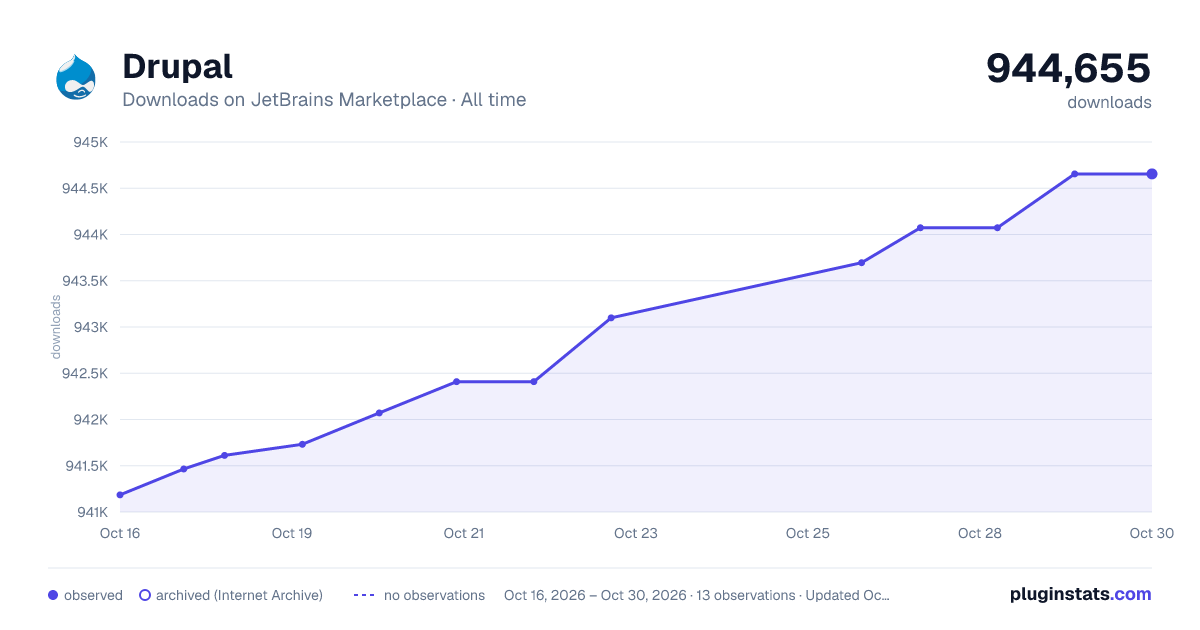Image resolution: width=1200 pixels, height=630 pixels.
Task: Click the 'archived (Internet Archive)' legend label
Action: click(239, 595)
